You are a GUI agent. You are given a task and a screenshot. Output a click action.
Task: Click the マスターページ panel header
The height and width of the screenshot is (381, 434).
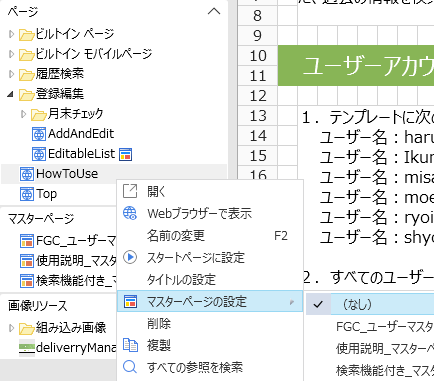pyautogui.click(x=41, y=219)
